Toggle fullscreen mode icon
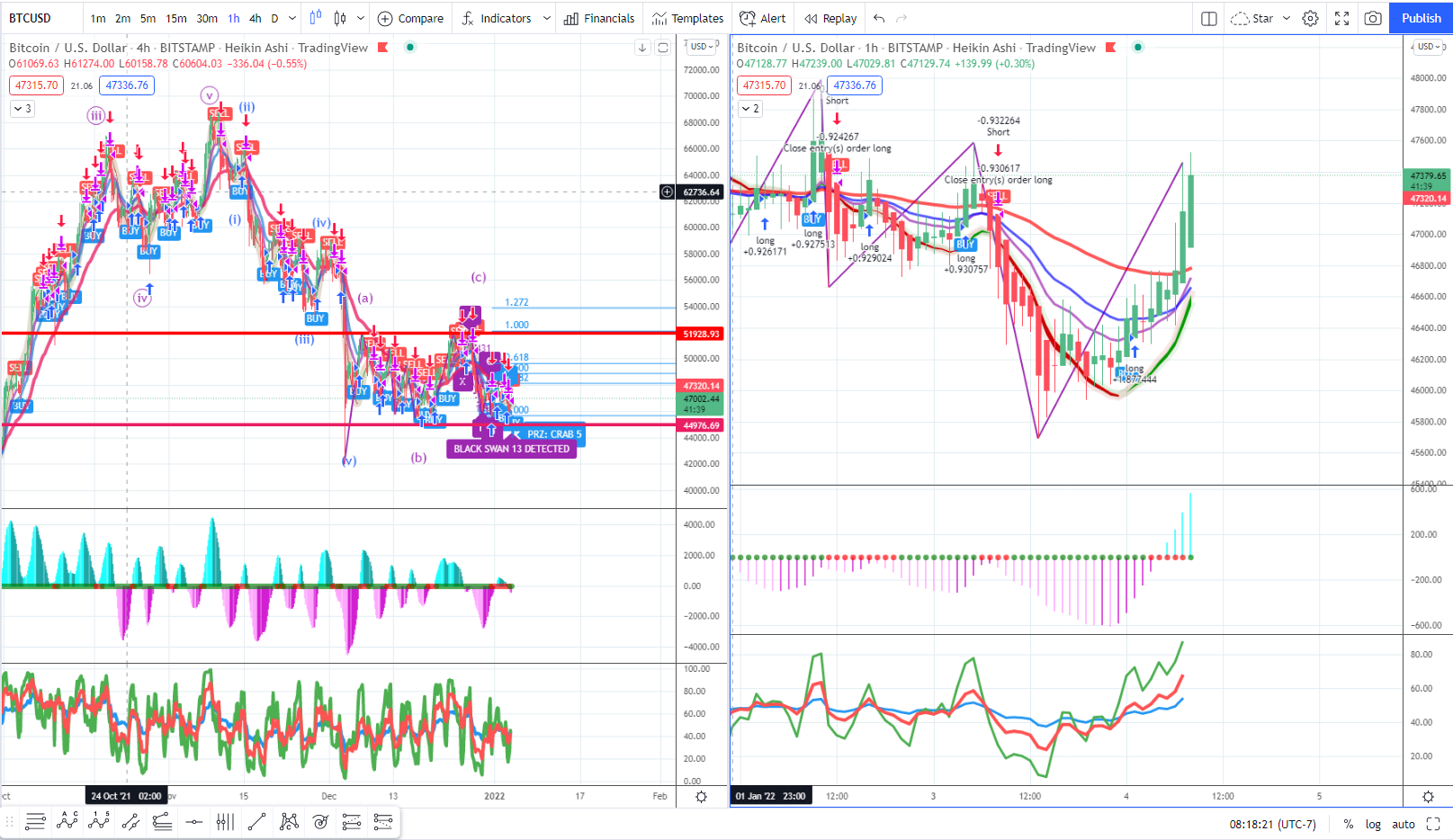Screen dimensions: 1453x840 [1341, 18]
